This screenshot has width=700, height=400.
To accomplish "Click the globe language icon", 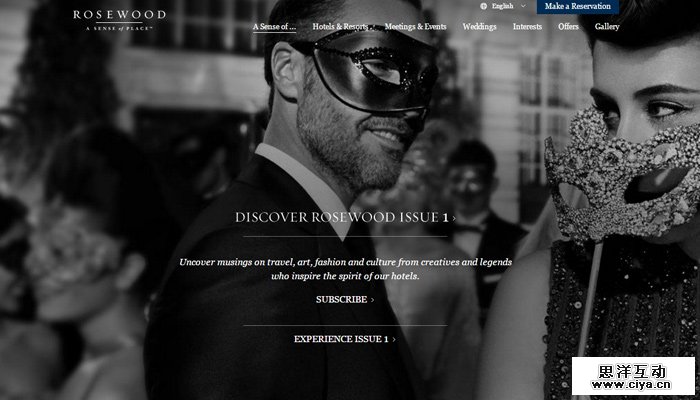I will (x=483, y=6).
